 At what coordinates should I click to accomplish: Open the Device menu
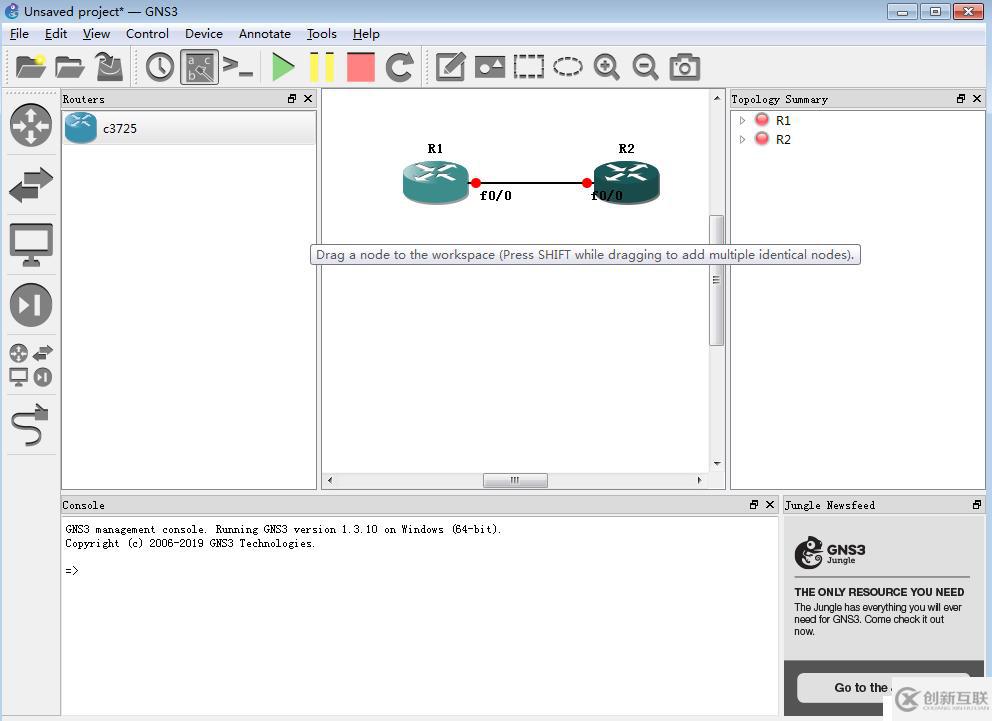click(x=203, y=34)
